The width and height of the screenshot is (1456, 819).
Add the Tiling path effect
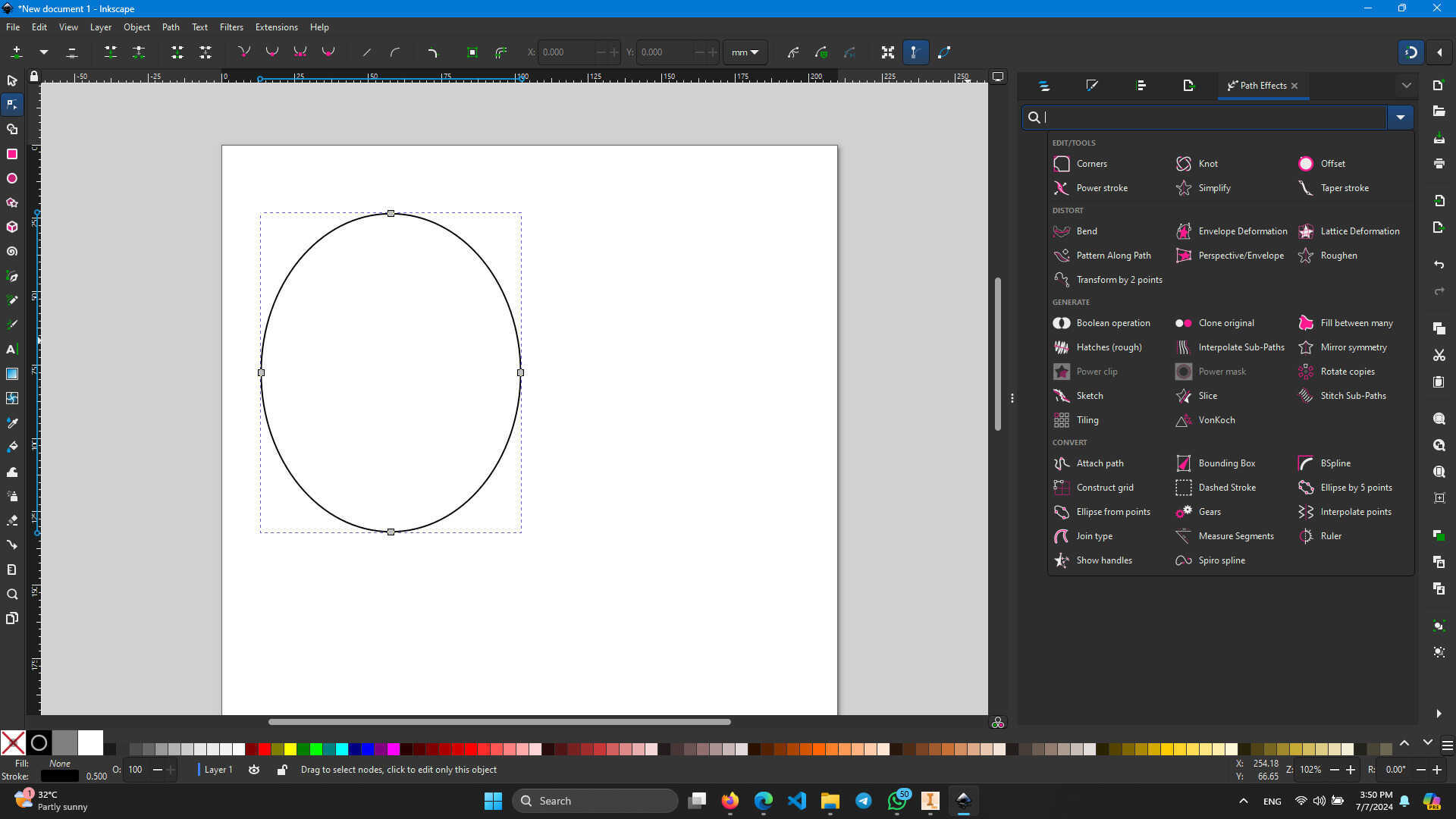[1076, 420]
